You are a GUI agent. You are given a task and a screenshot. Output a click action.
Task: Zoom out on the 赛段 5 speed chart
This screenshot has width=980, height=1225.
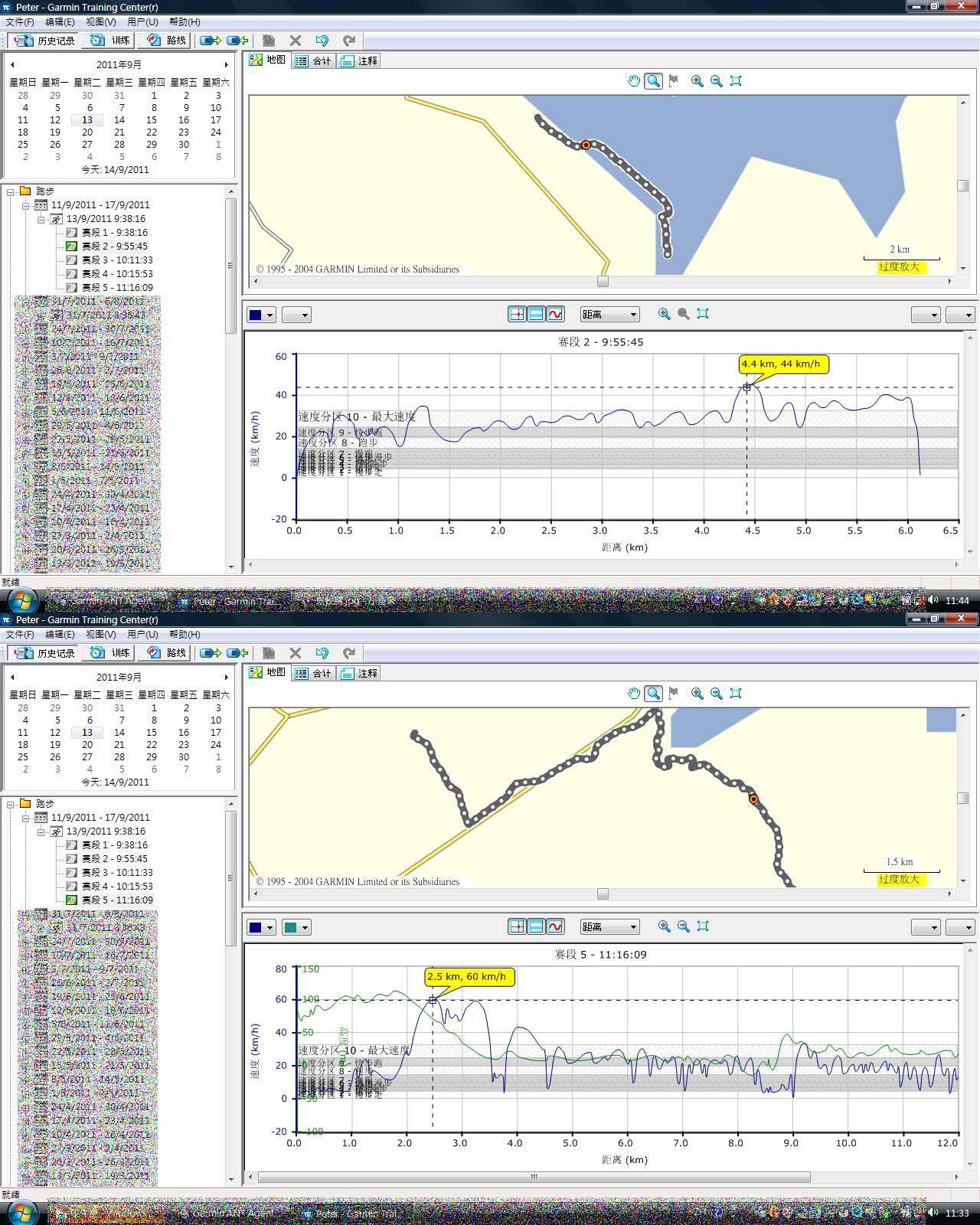684,926
